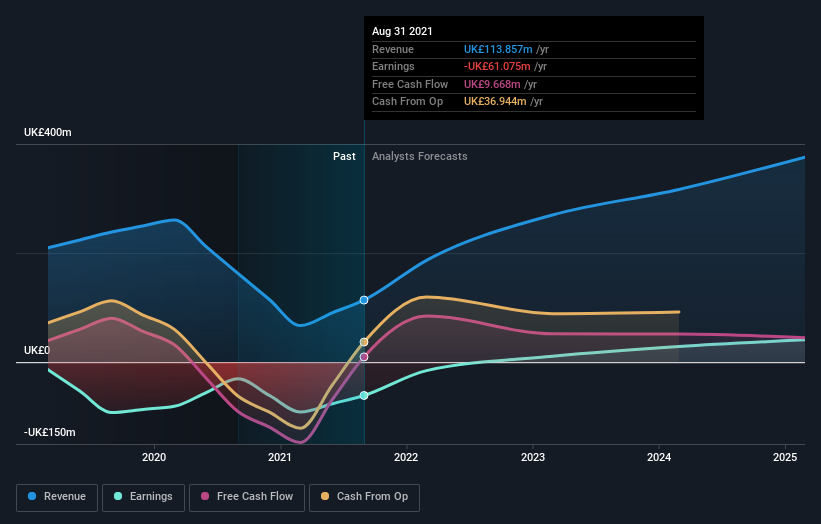Toggle the Cash From Op legend button

[364, 497]
